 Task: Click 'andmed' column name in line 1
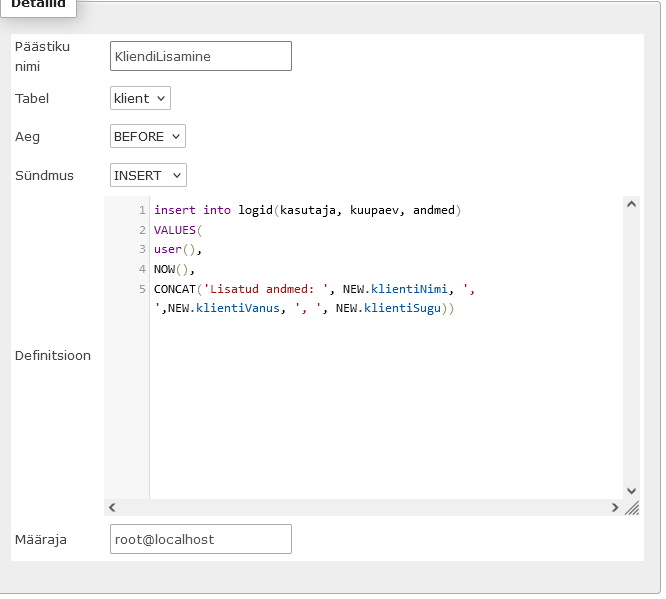434,210
